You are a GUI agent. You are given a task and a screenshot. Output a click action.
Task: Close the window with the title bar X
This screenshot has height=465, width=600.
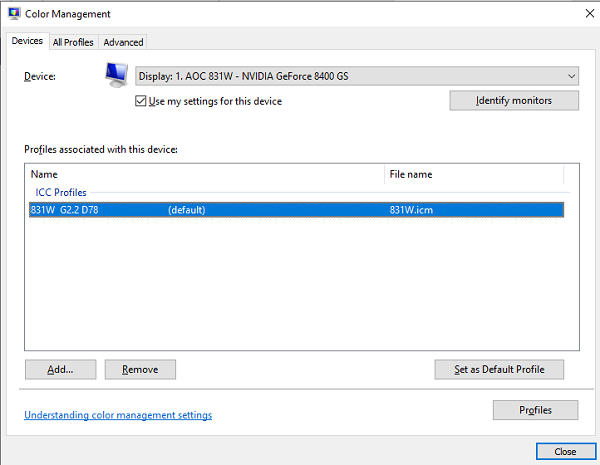(585, 14)
